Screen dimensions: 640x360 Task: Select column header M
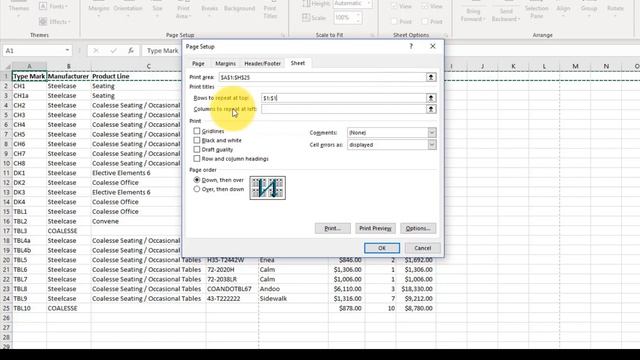pos(575,66)
